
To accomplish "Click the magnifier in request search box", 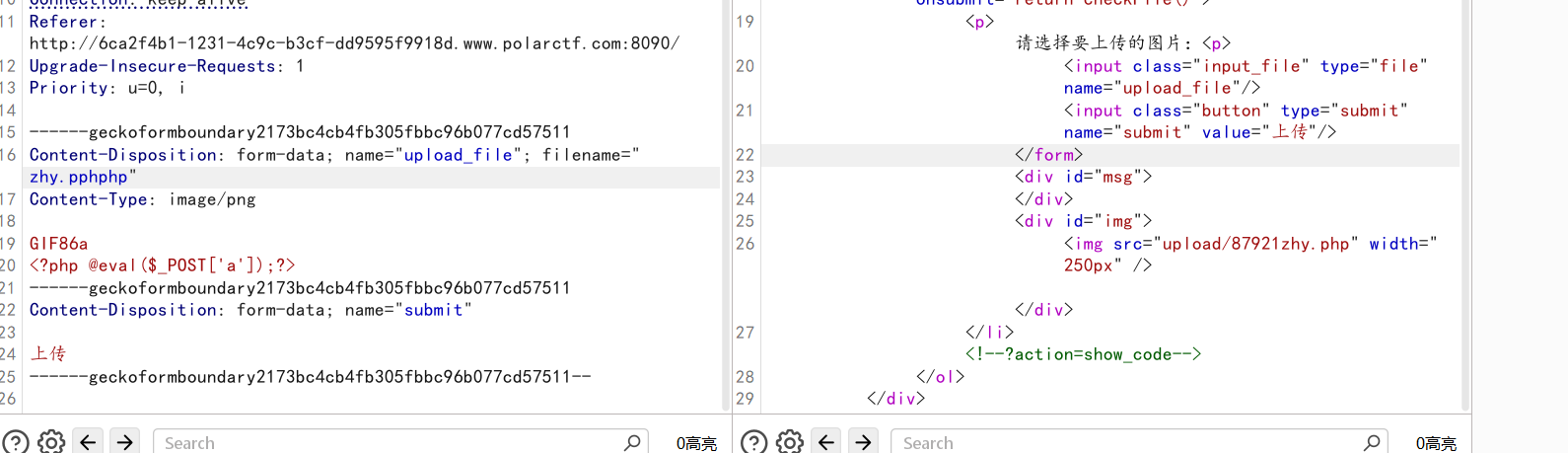I will pos(632,443).
